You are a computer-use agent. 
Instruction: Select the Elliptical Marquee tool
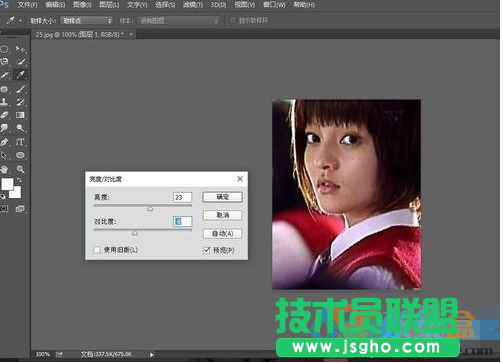4,50
